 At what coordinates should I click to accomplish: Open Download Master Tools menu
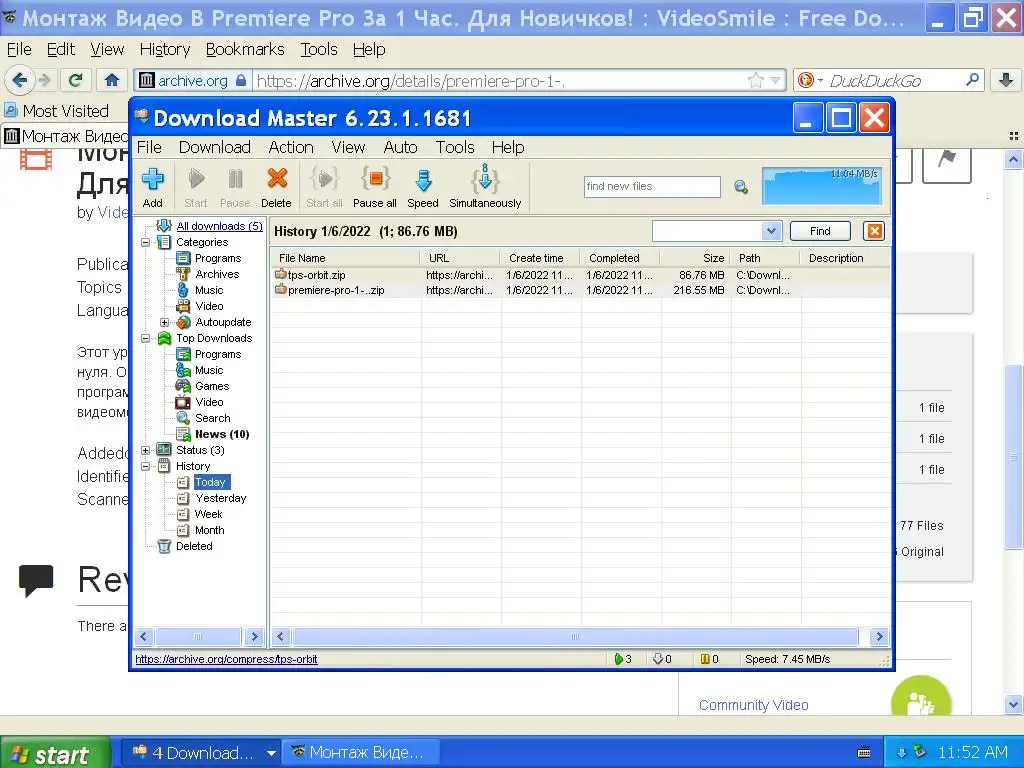tap(455, 148)
